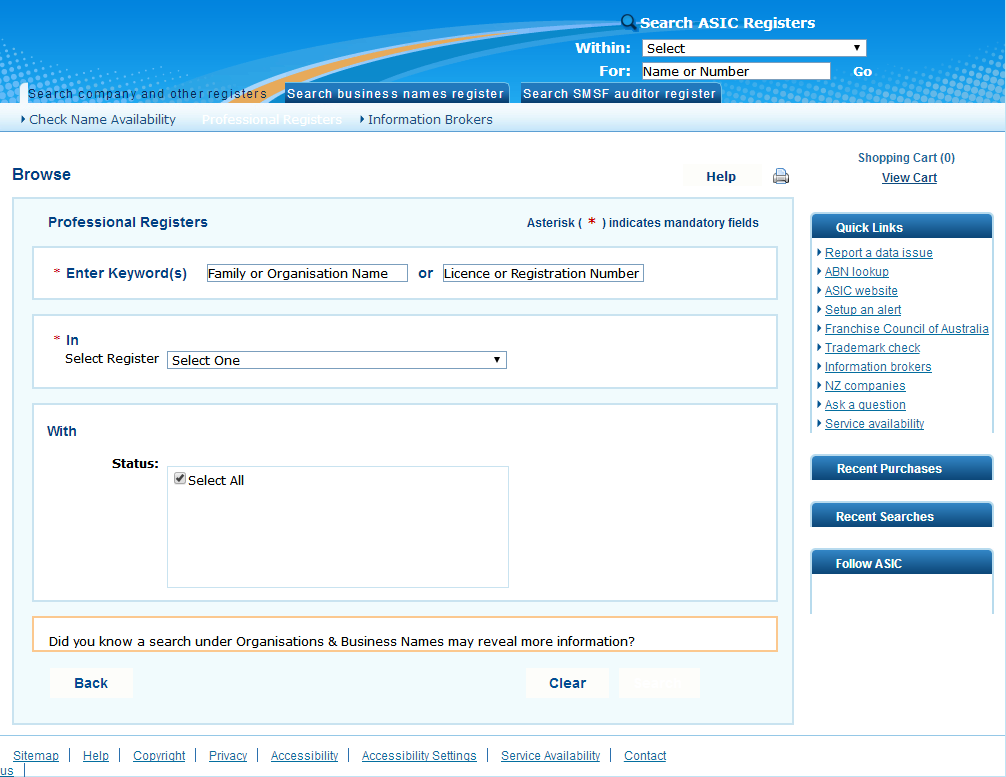This screenshot has height=777, width=1006.
Task: Open Information Brokers menu item
Action: click(430, 119)
